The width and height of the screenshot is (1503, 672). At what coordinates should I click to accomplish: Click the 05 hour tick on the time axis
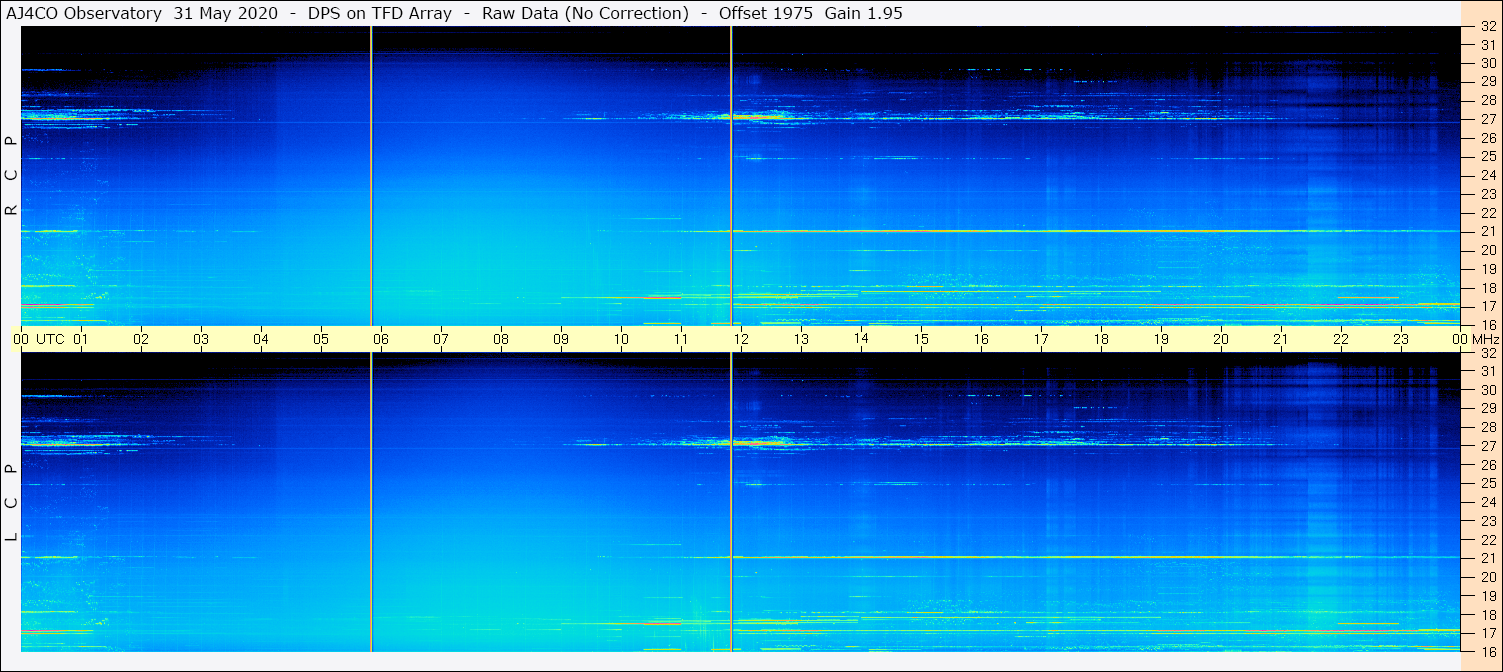(321, 340)
